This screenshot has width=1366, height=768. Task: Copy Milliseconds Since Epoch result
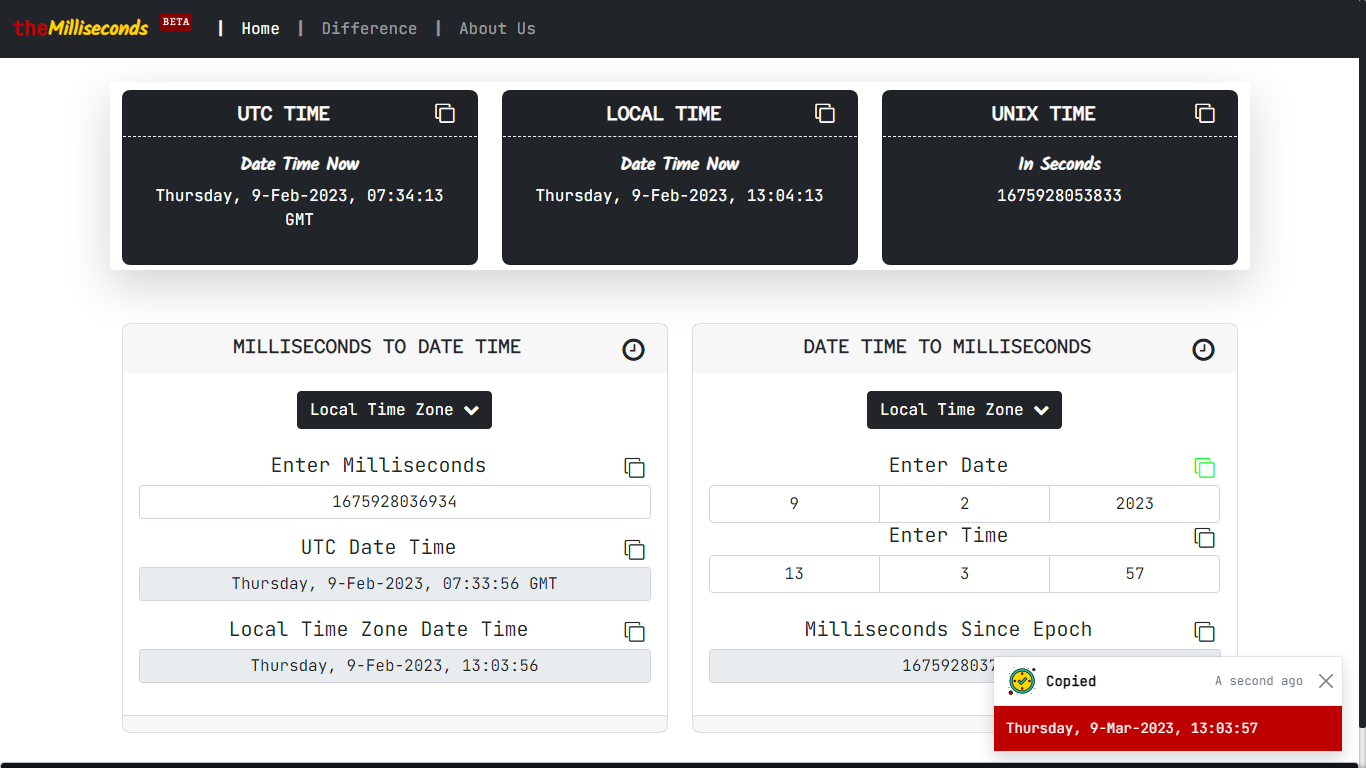pyautogui.click(x=1204, y=631)
